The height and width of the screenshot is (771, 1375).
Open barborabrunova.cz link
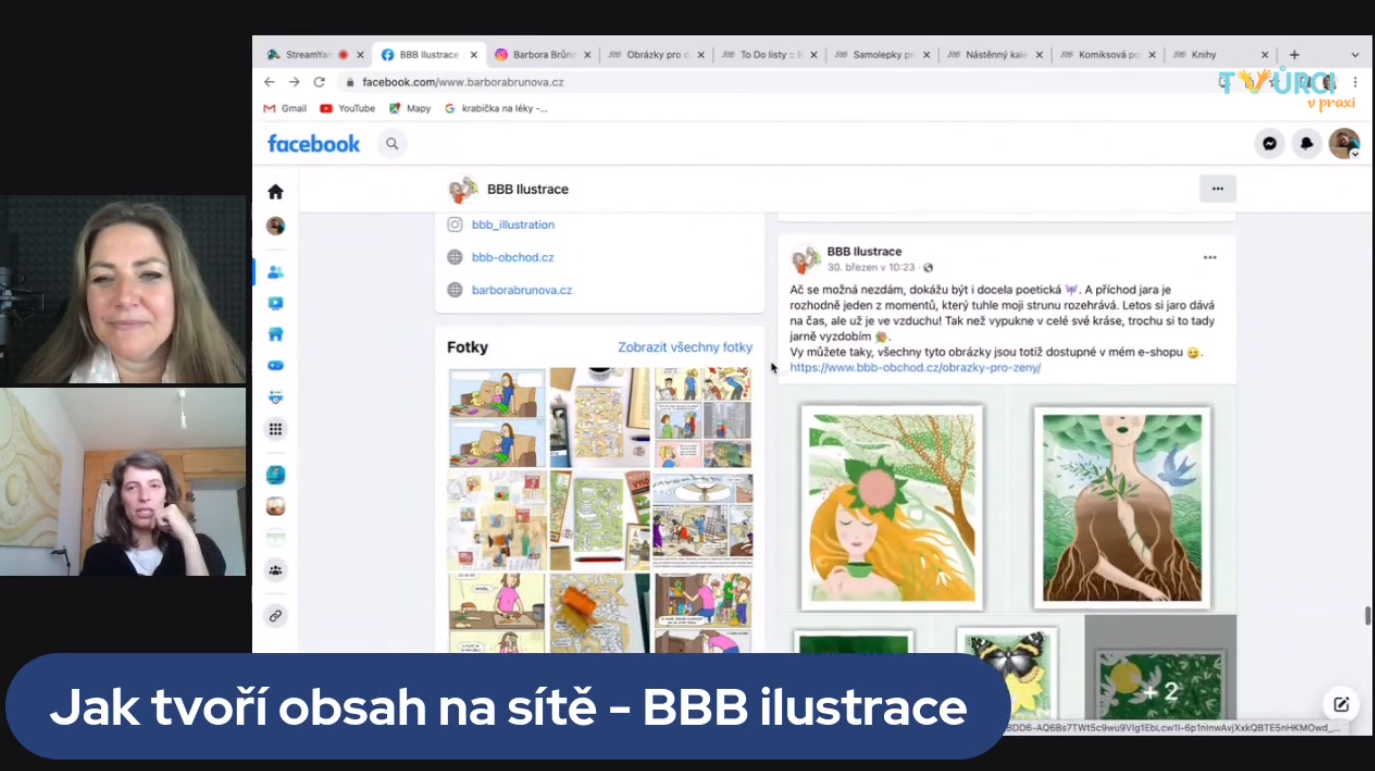[522, 290]
